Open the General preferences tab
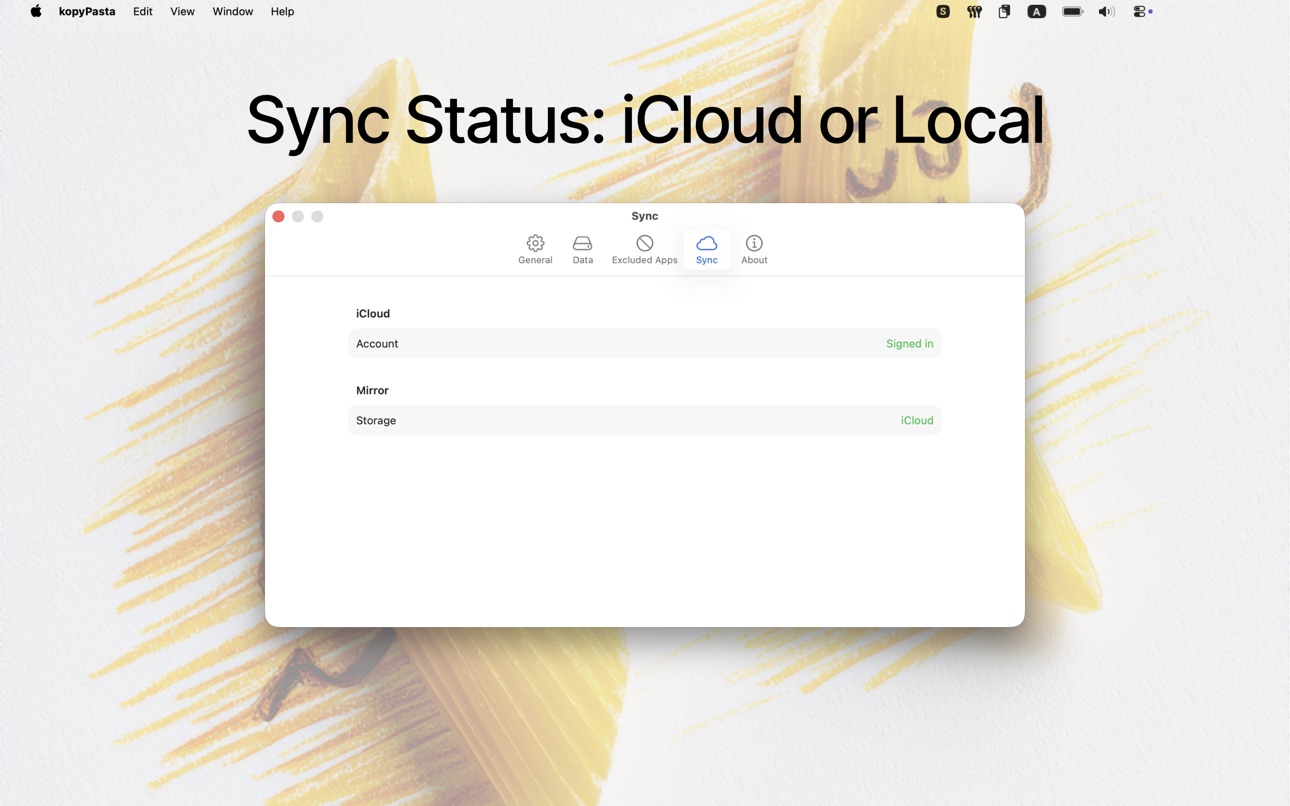Viewport: 1290px width, 806px height. [x=535, y=249]
